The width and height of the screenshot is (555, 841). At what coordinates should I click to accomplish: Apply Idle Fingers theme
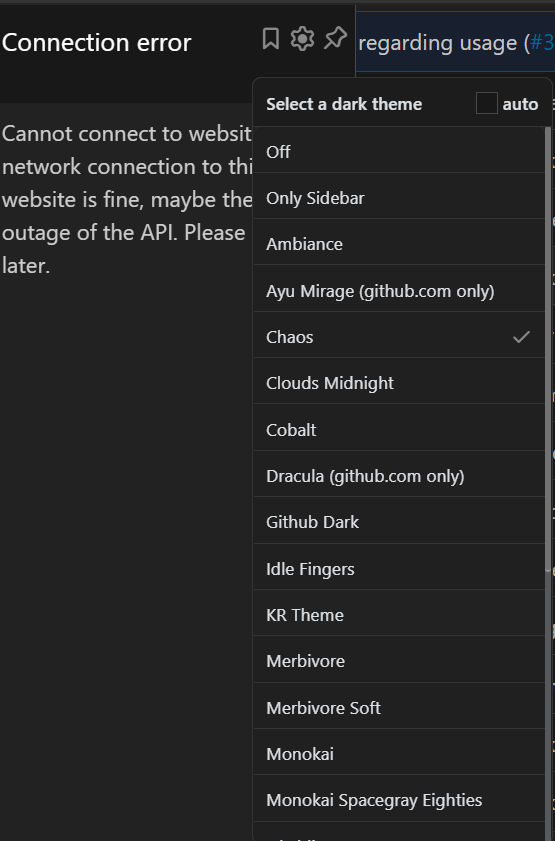tap(399, 569)
